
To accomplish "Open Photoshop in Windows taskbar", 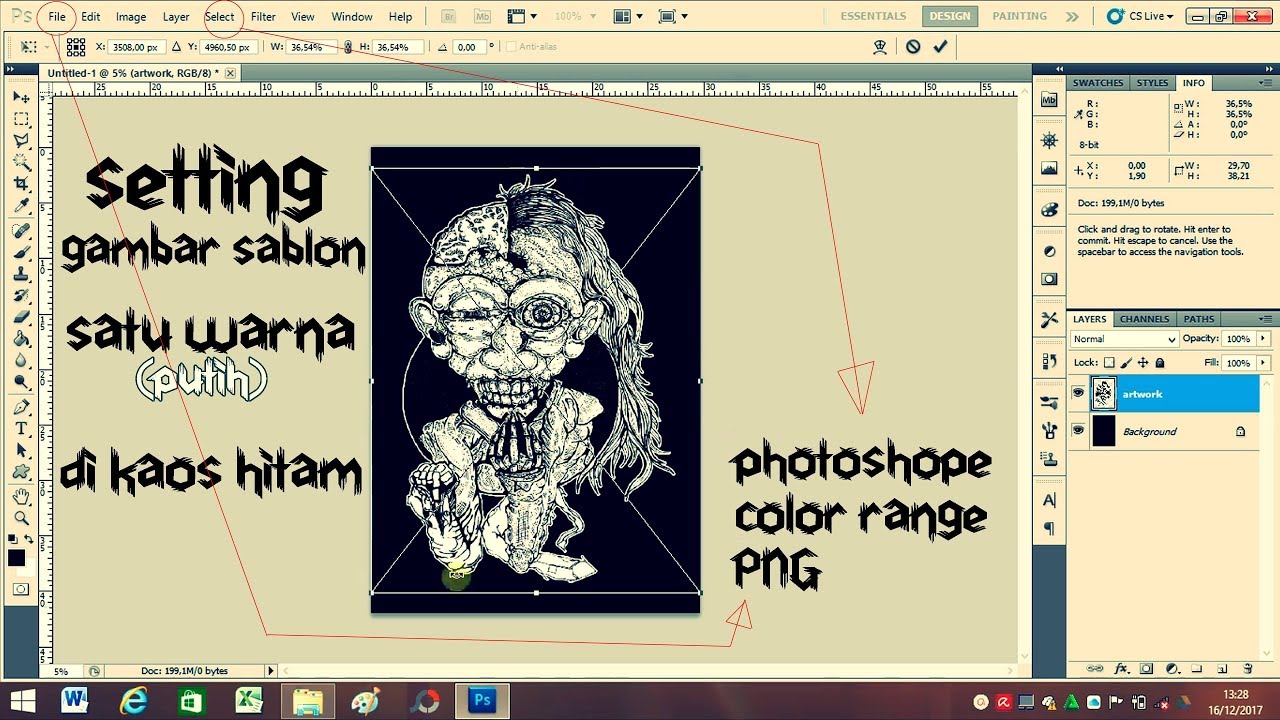I will [482, 701].
